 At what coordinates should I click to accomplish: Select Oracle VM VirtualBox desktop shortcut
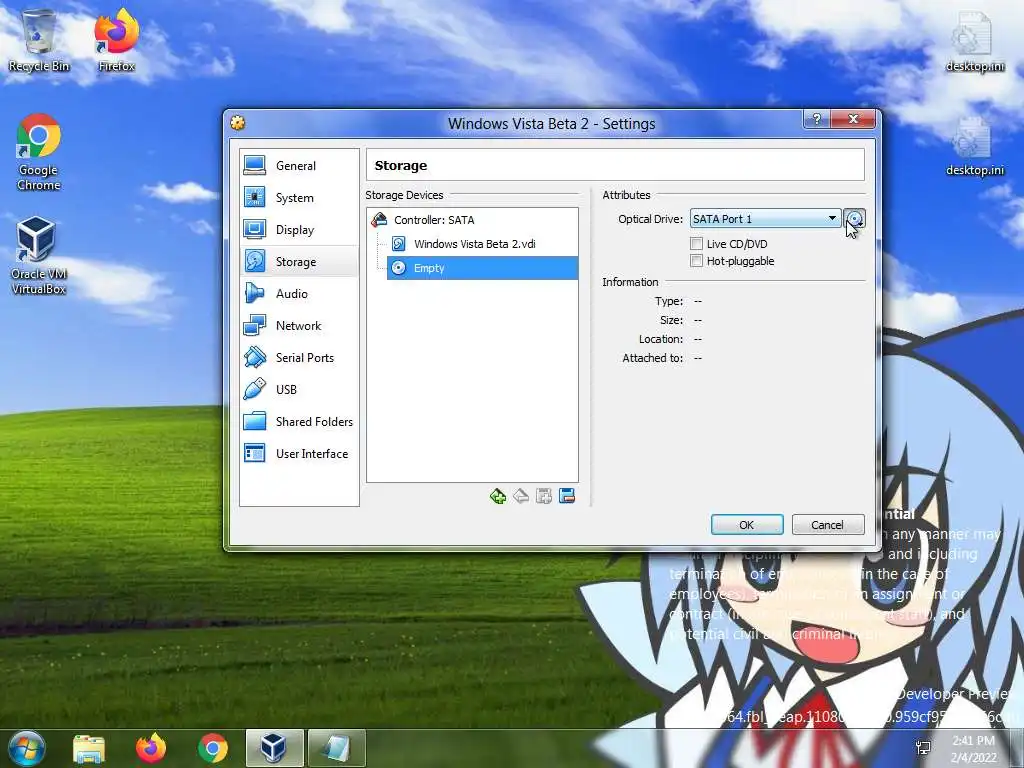pyautogui.click(x=39, y=256)
